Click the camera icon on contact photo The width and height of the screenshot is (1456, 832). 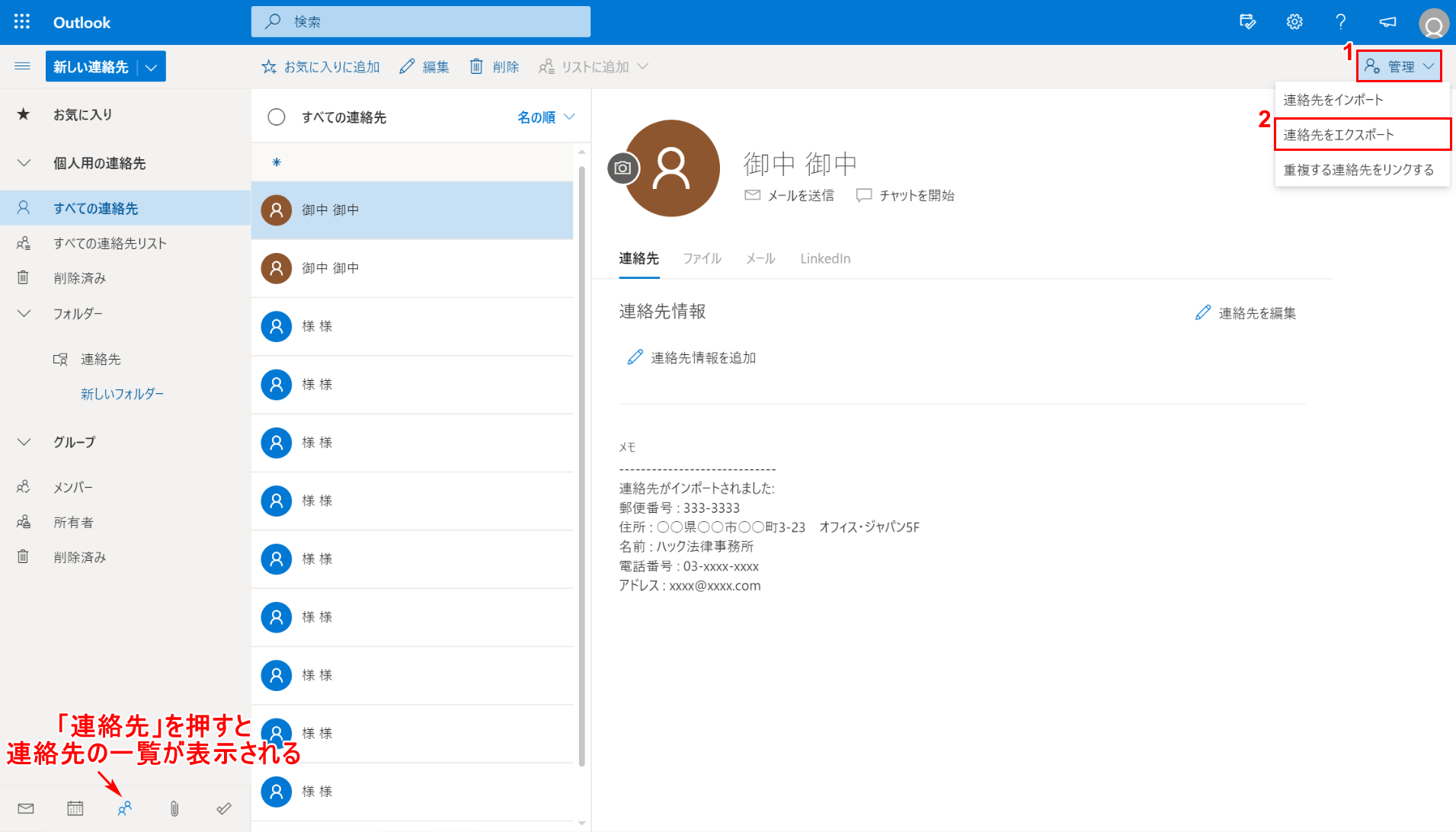pyautogui.click(x=622, y=168)
